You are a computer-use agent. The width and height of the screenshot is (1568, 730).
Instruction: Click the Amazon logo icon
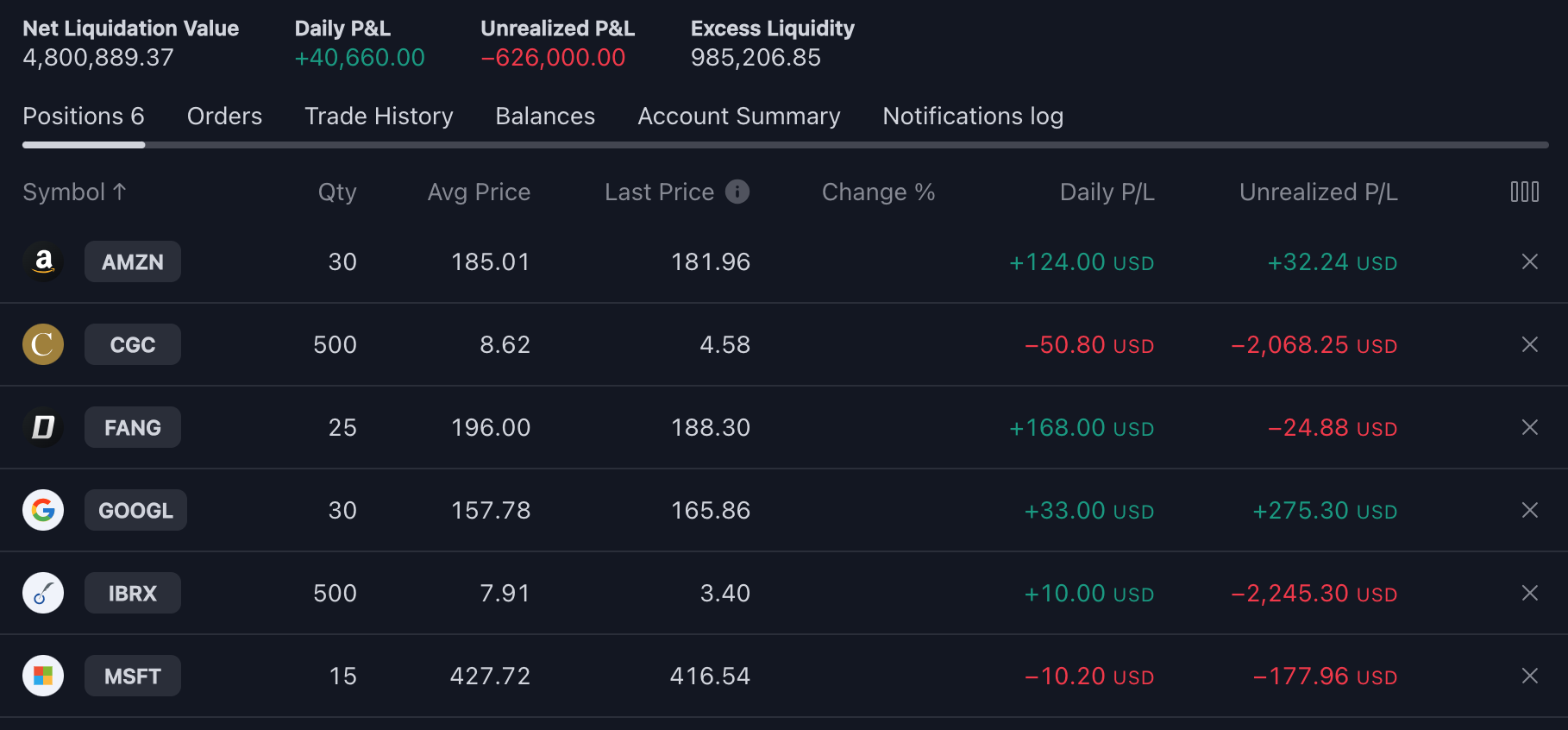[43, 261]
